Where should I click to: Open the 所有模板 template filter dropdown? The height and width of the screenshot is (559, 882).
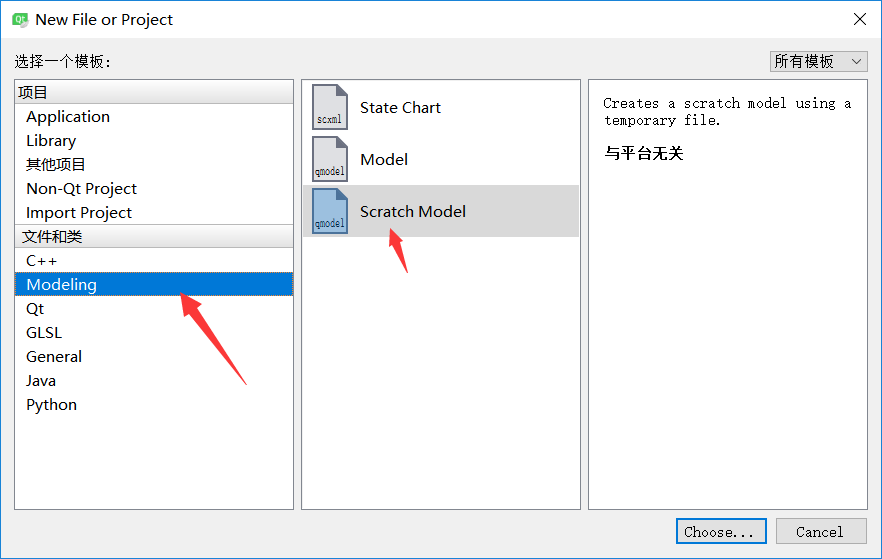click(818, 61)
